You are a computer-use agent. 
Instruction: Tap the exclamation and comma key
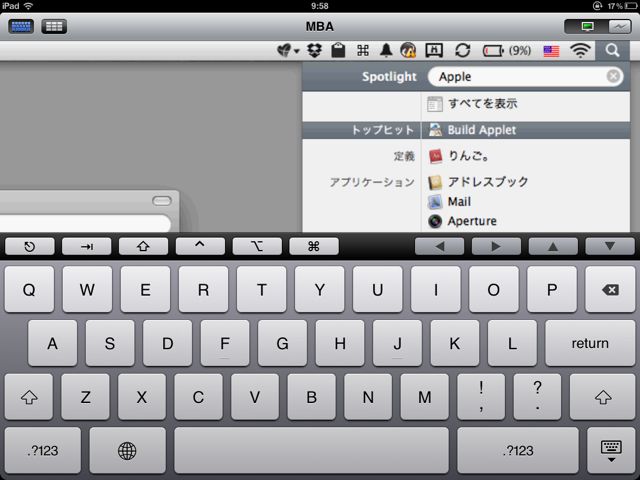[481, 397]
